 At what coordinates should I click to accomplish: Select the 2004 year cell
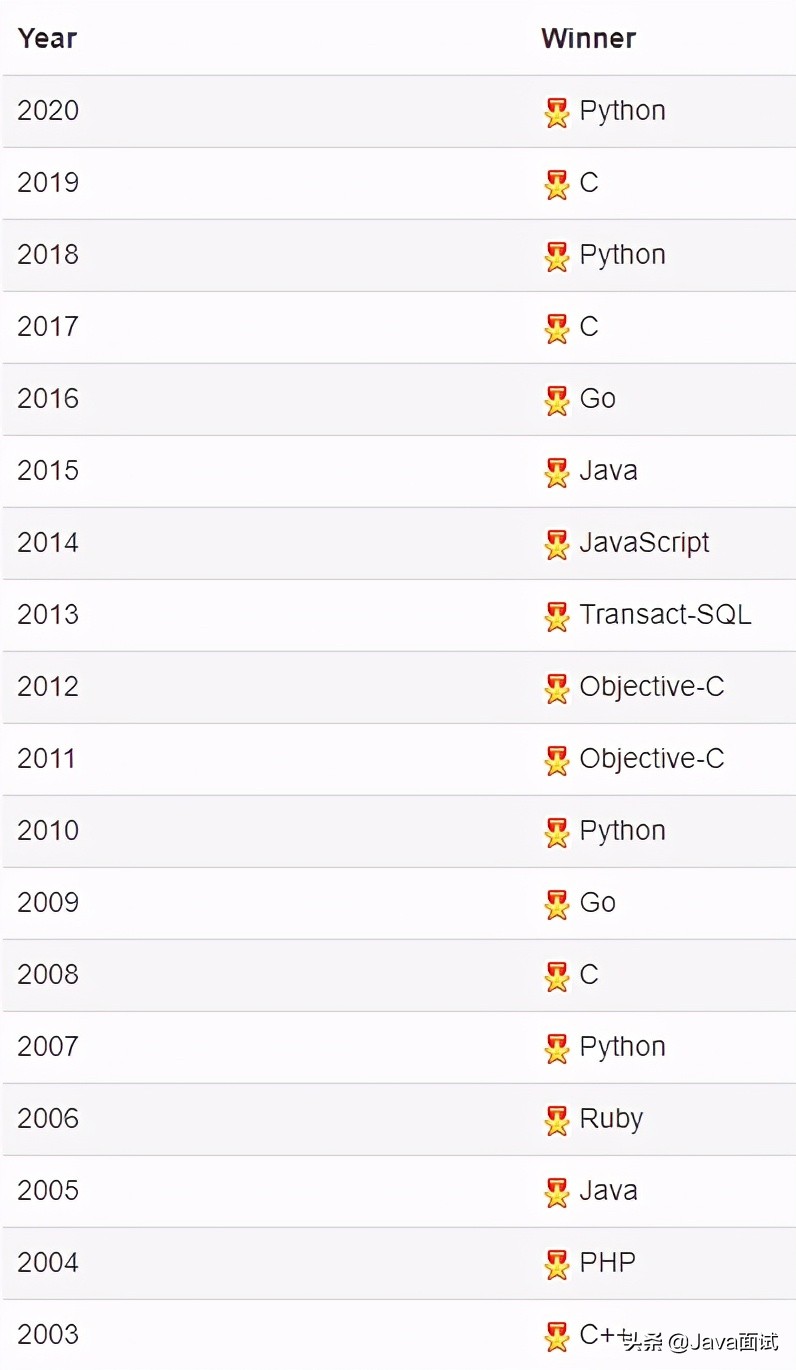pos(48,1262)
